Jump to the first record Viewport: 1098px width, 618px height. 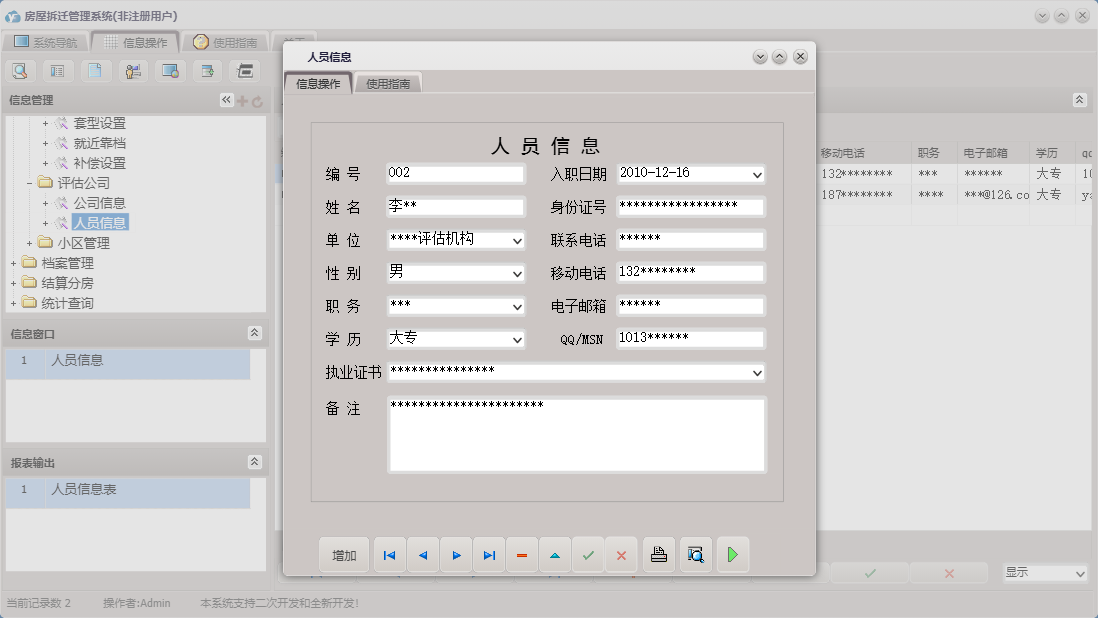point(389,554)
